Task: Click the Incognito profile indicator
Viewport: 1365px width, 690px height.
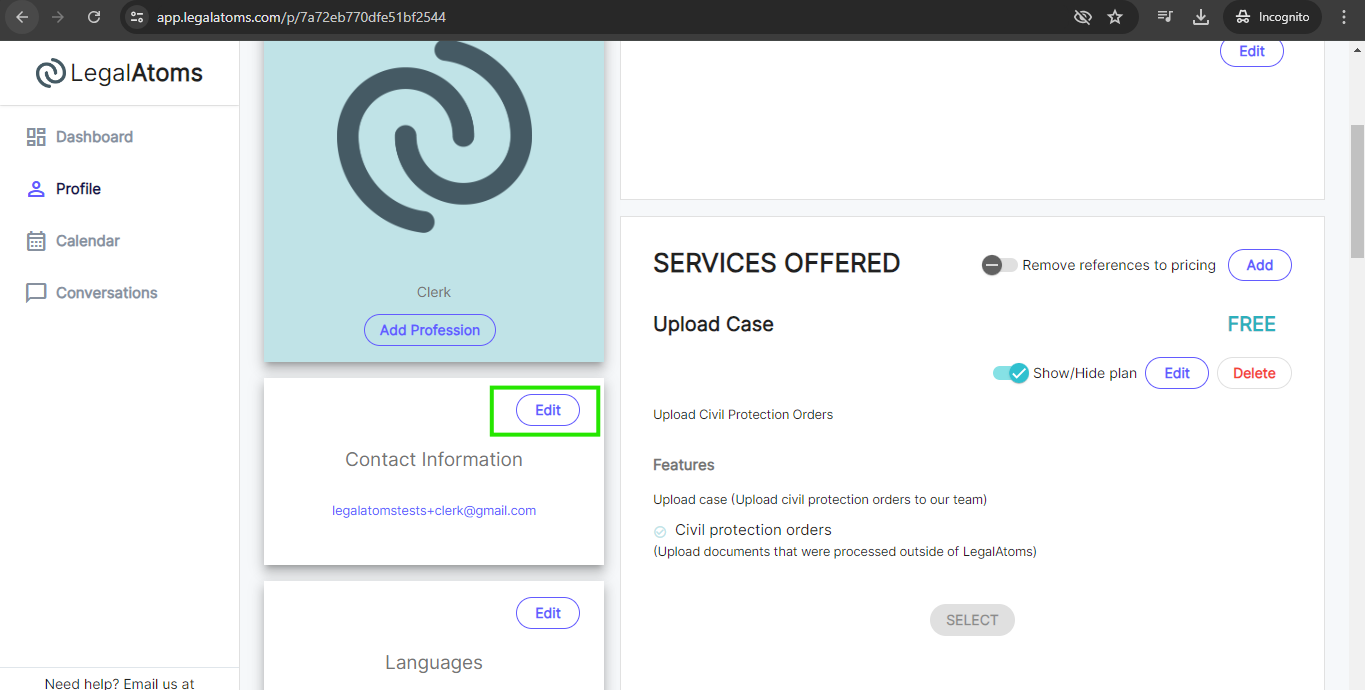Action: [x=1272, y=17]
